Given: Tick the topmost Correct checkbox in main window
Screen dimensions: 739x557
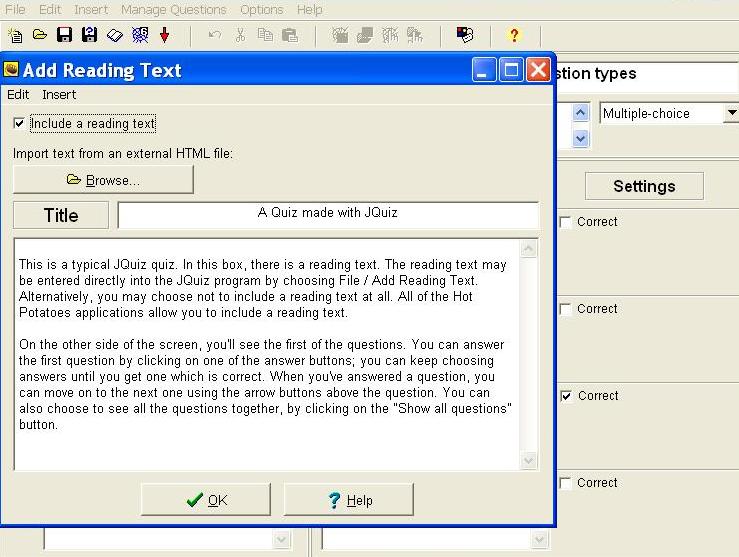Looking at the screenshot, I should (x=565, y=222).
